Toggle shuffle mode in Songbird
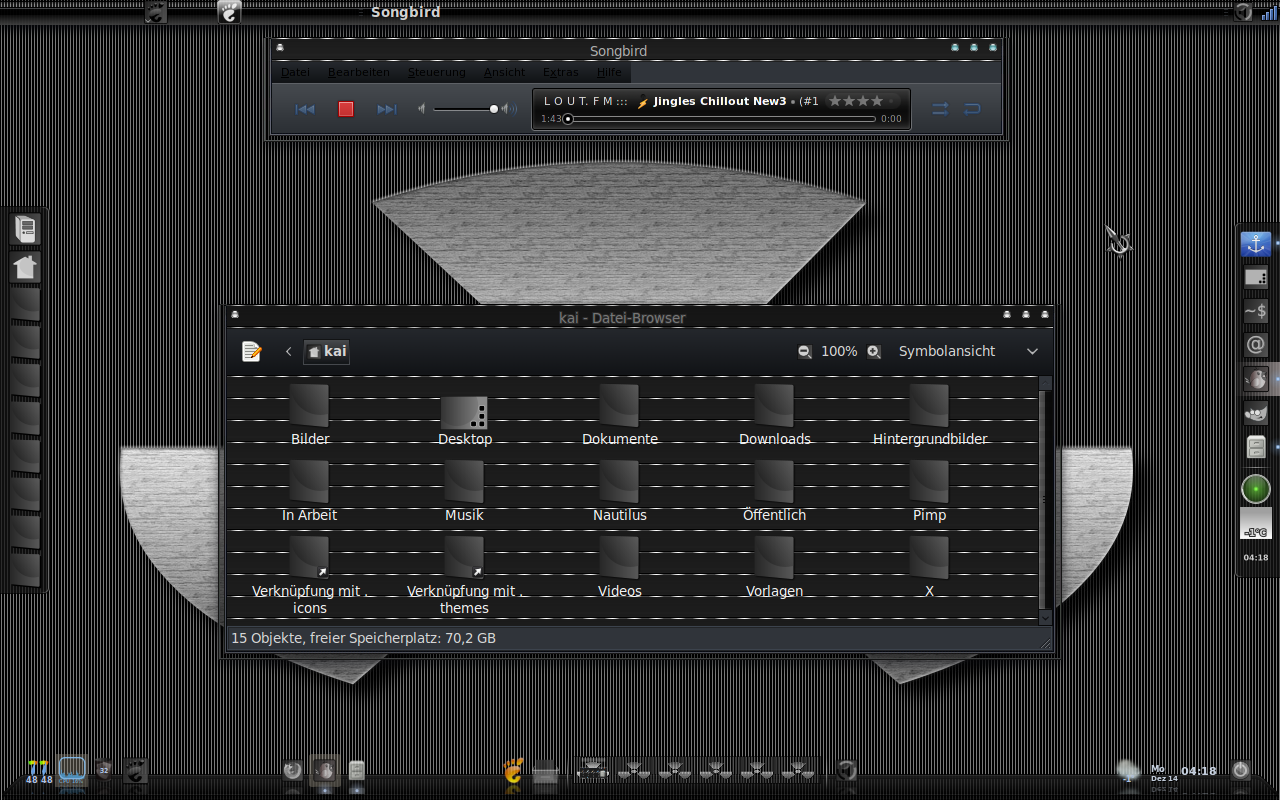This screenshot has height=800, width=1280. point(940,109)
